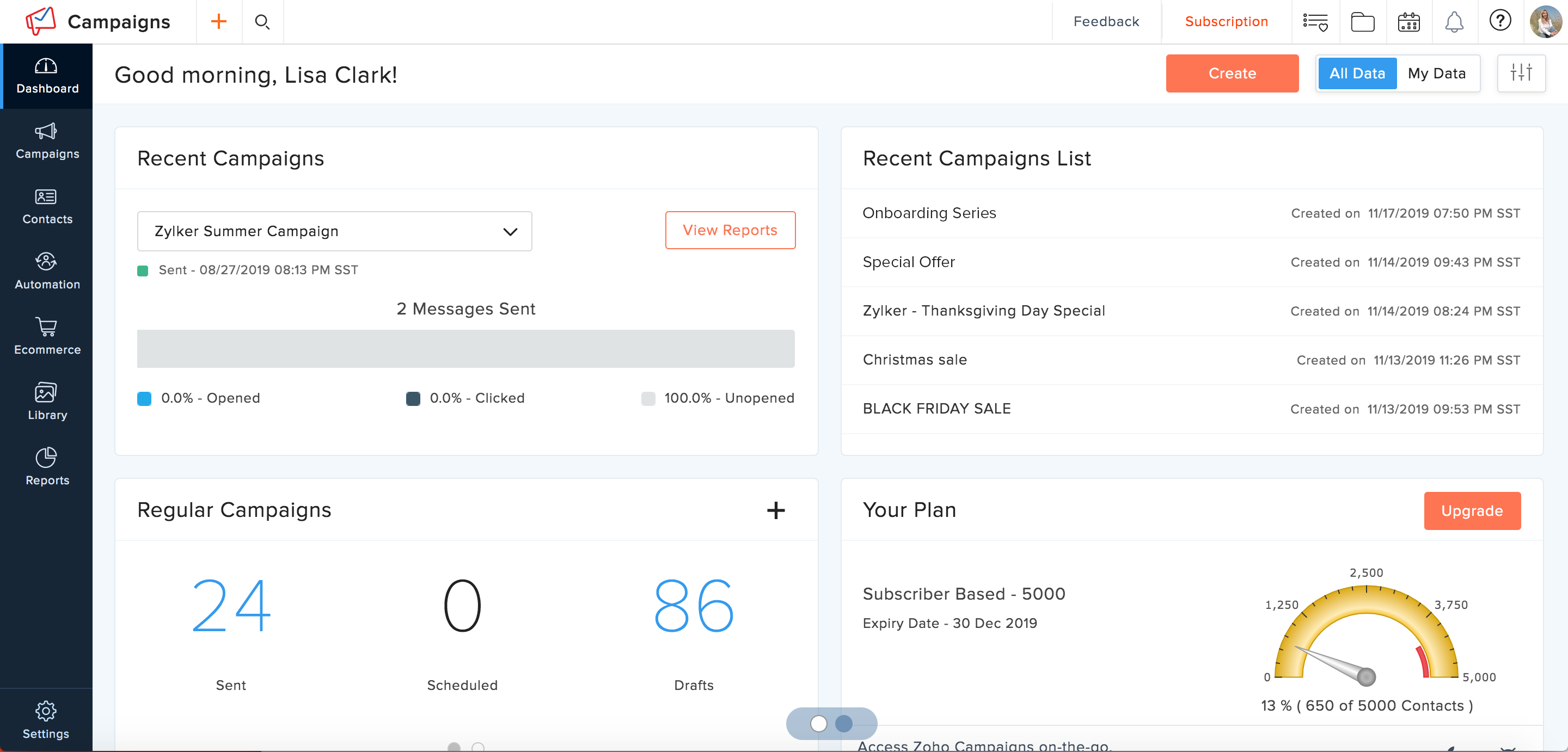Select the All Data toggle

[x=1357, y=73]
